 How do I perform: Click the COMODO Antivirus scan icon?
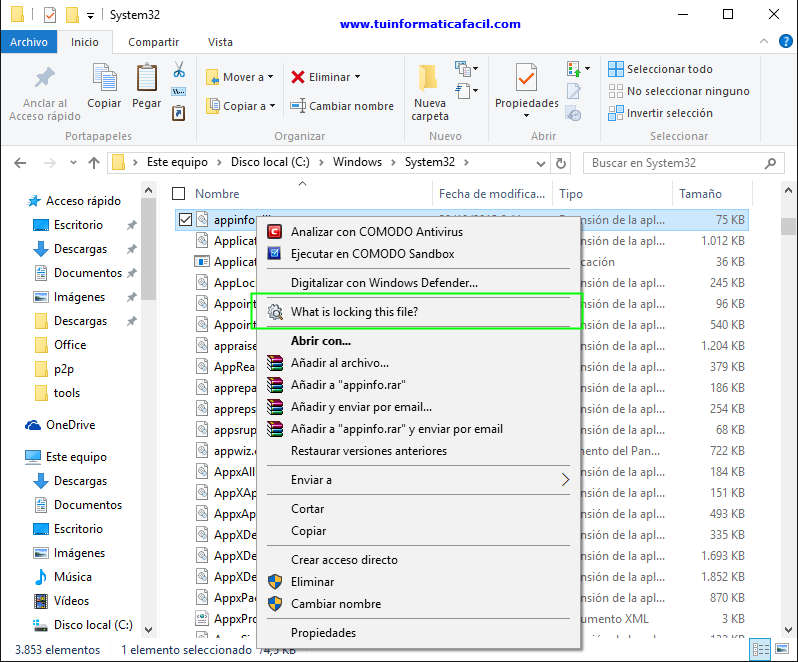(274, 232)
